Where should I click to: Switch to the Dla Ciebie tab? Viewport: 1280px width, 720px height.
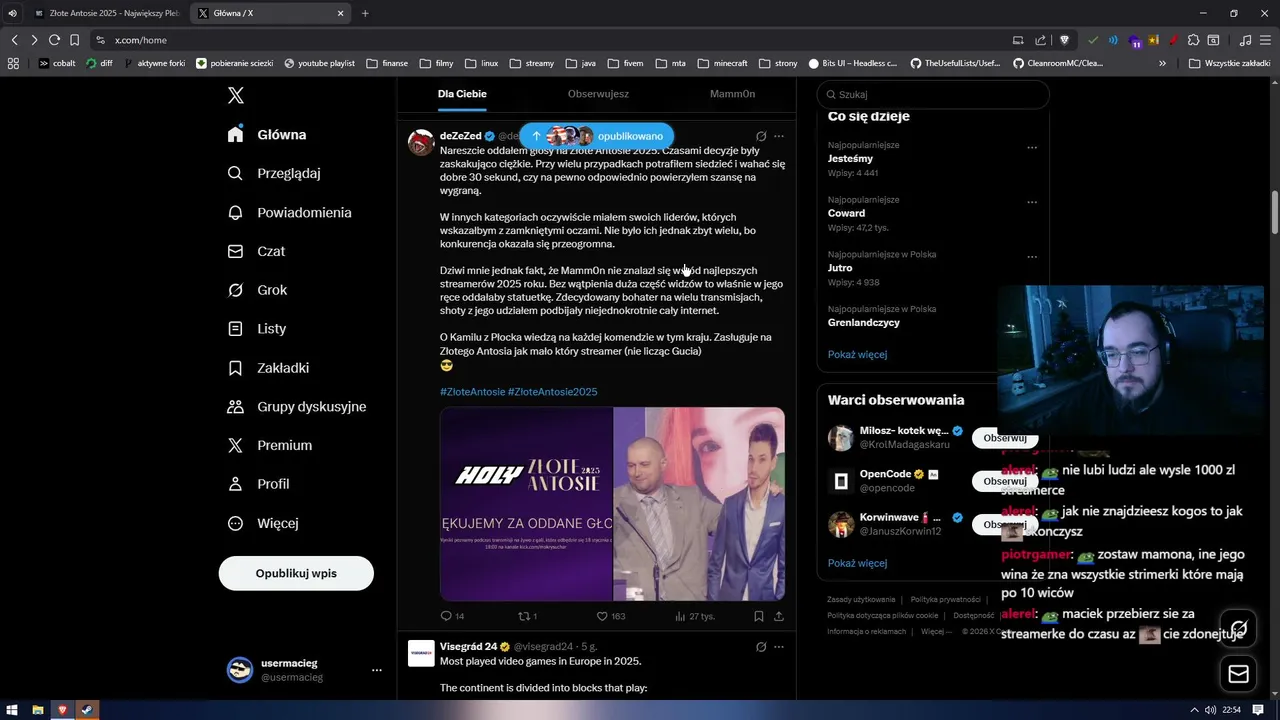coord(462,94)
